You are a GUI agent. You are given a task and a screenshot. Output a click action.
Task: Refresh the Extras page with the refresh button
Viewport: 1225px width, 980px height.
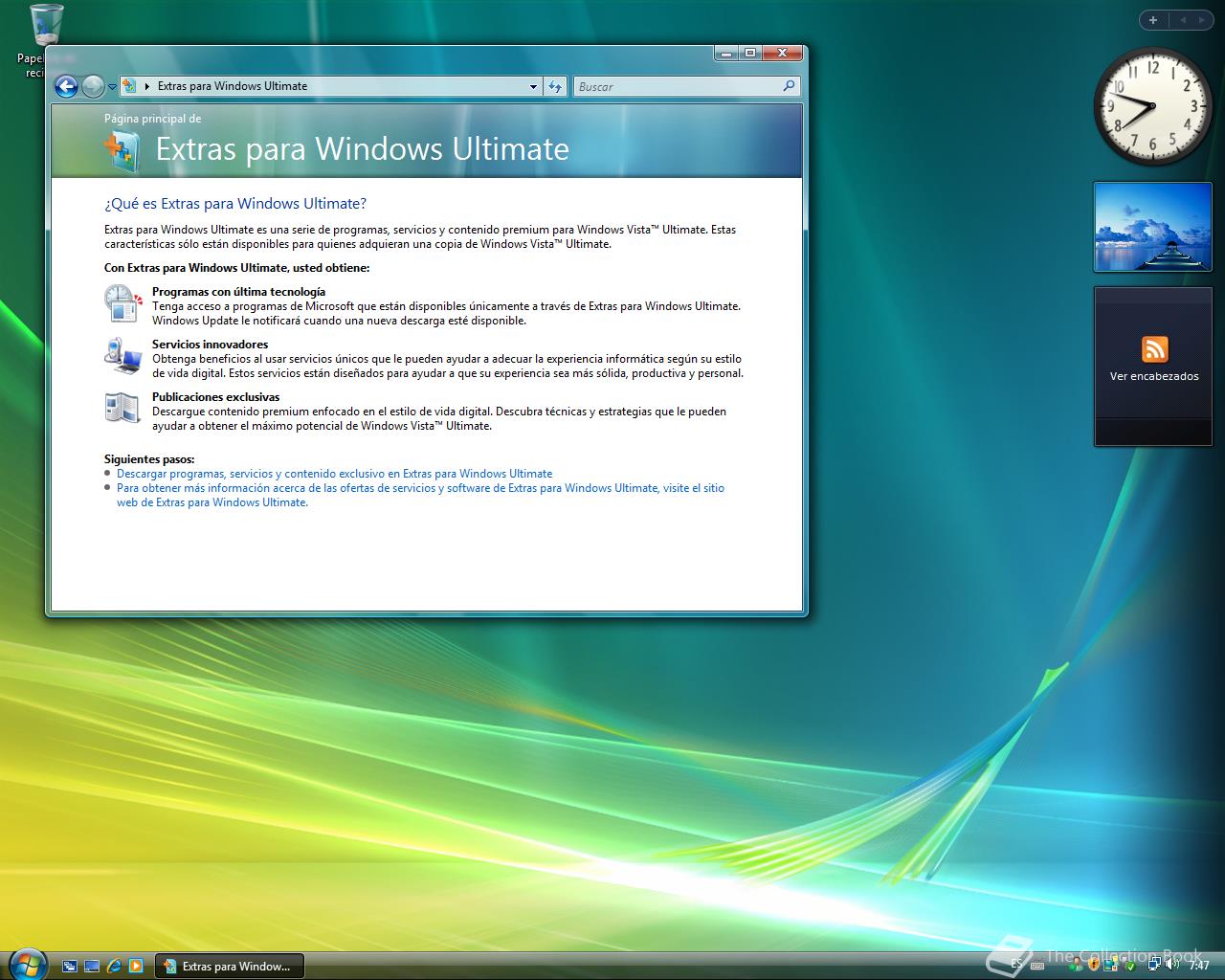tap(555, 86)
